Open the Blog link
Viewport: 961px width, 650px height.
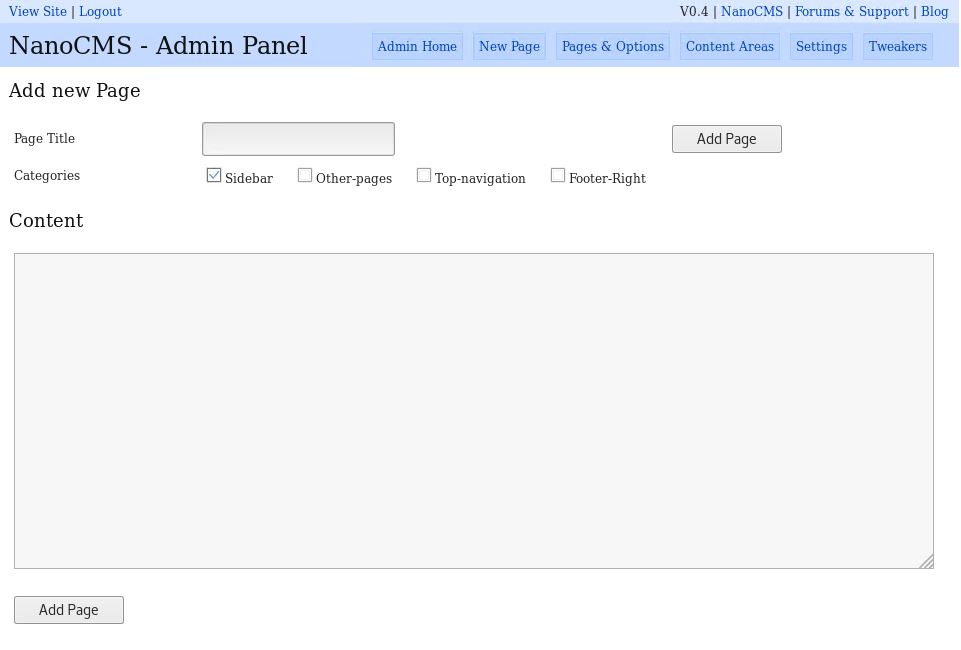934,12
